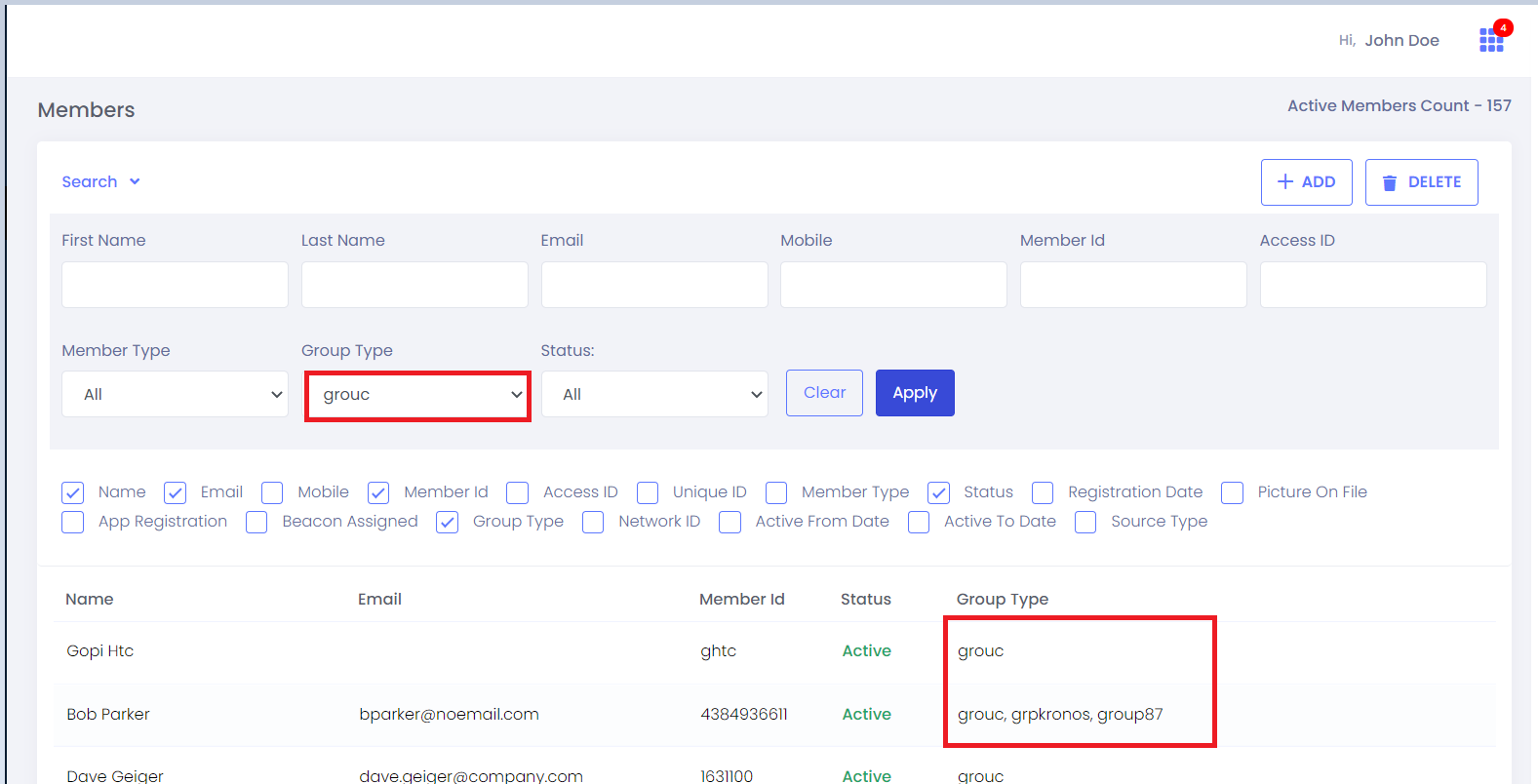This screenshot has width=1538, height=784.
Task: Click the plus icon in the ADD button
Action: pyautogui.click(x=1285, y=181)
